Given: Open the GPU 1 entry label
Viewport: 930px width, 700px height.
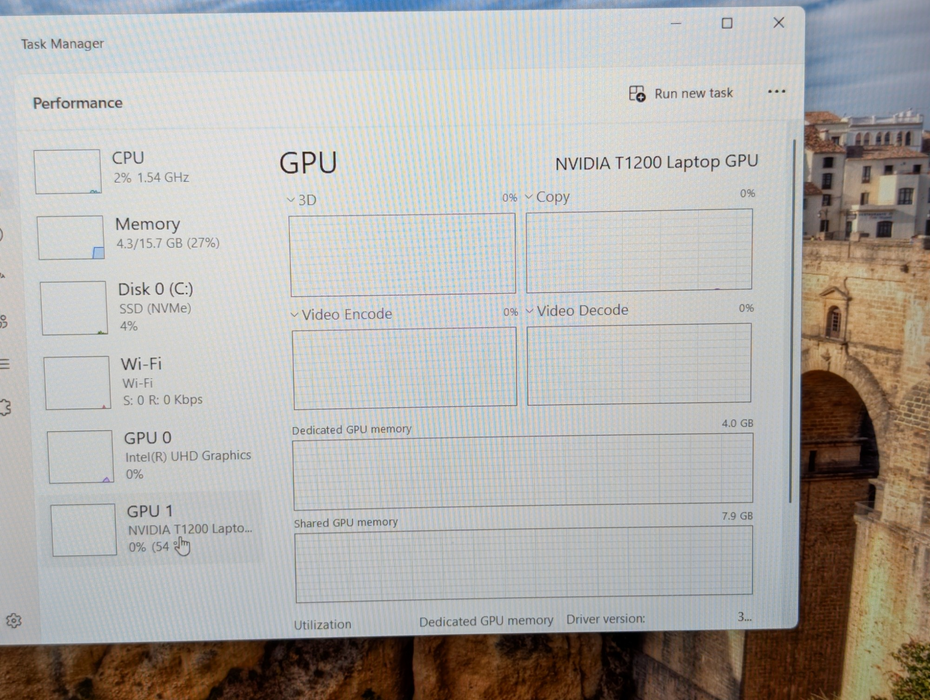Looking at the screenshot, I should coord(150,511).
